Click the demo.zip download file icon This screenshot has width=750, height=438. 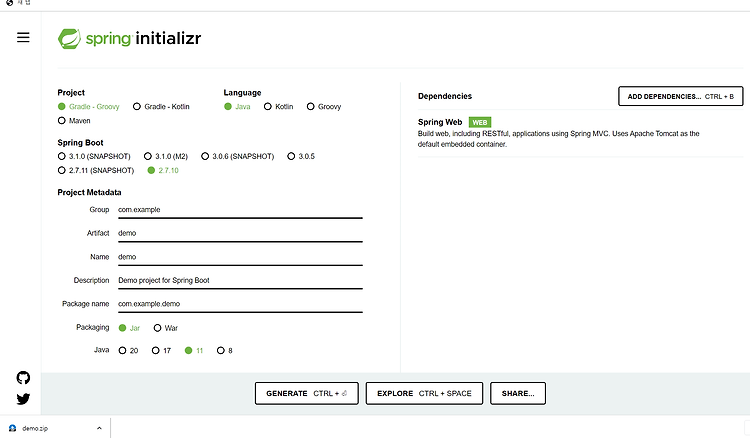click(12, 428)
